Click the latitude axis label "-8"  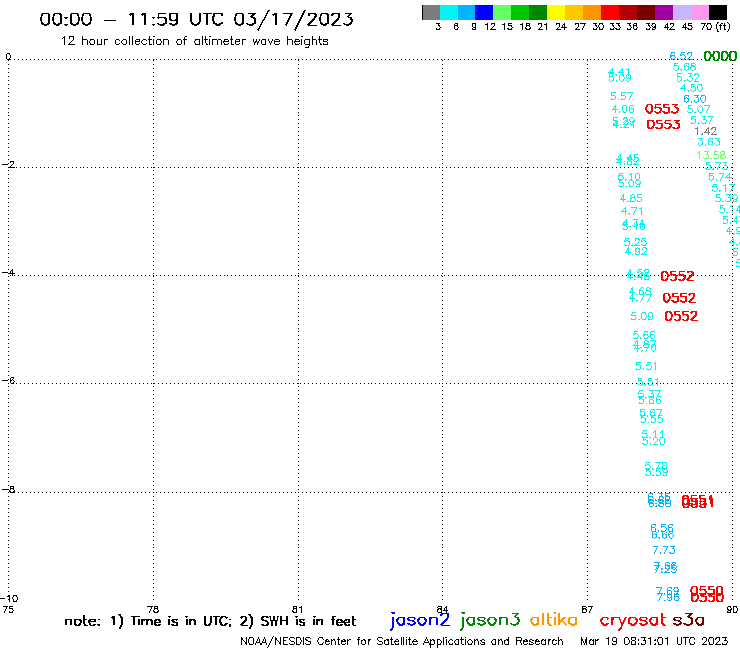[8, 489]
